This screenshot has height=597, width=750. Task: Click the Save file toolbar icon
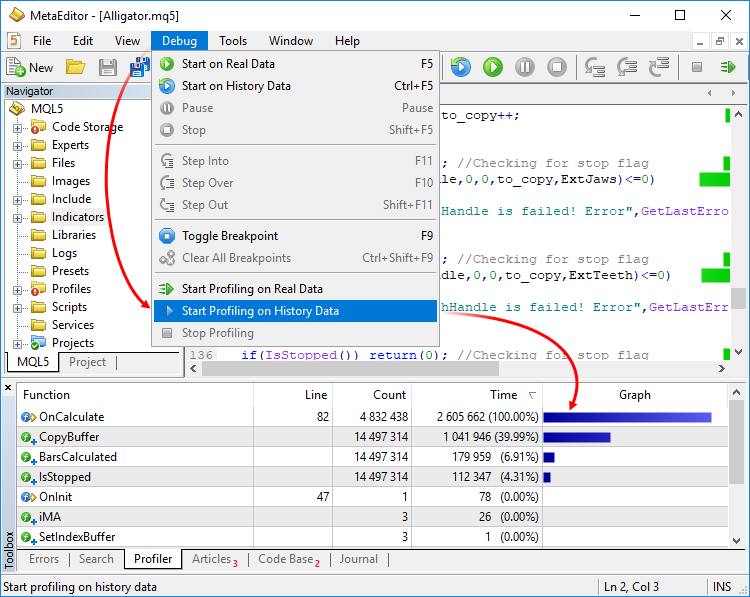coord(108,67)
